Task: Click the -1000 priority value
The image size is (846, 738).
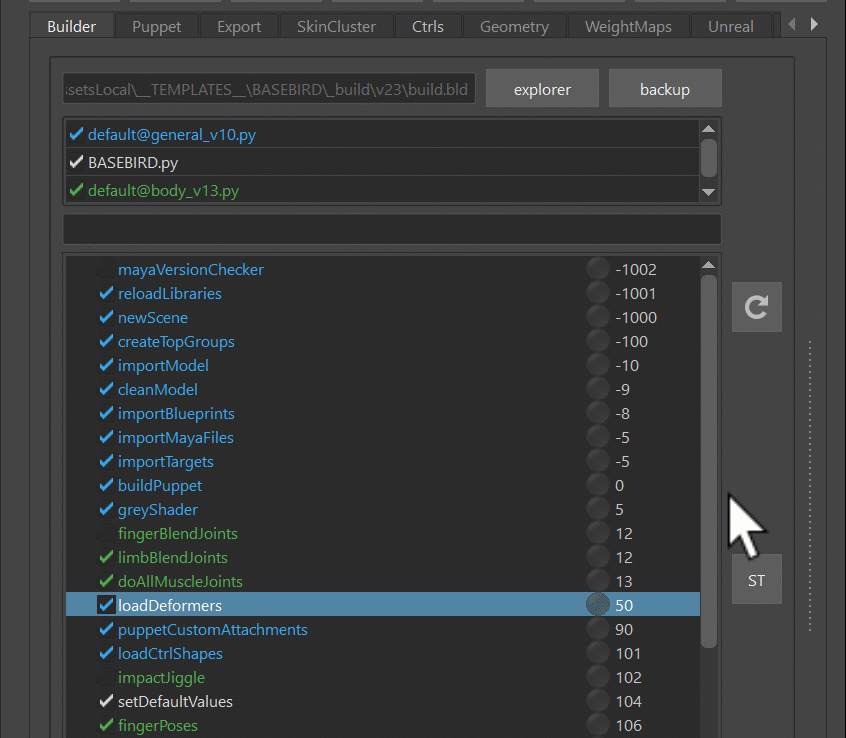Action: tap(636, 317)
